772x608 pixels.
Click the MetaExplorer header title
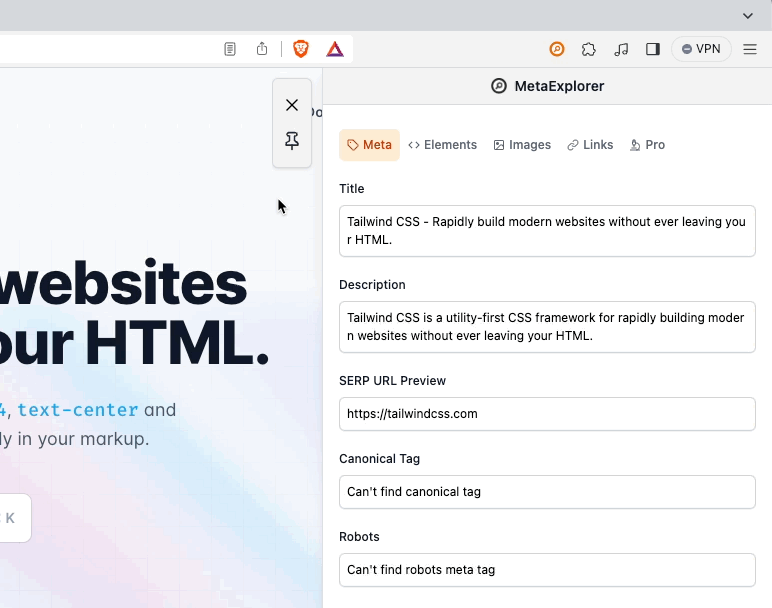(x=559, y=86)
